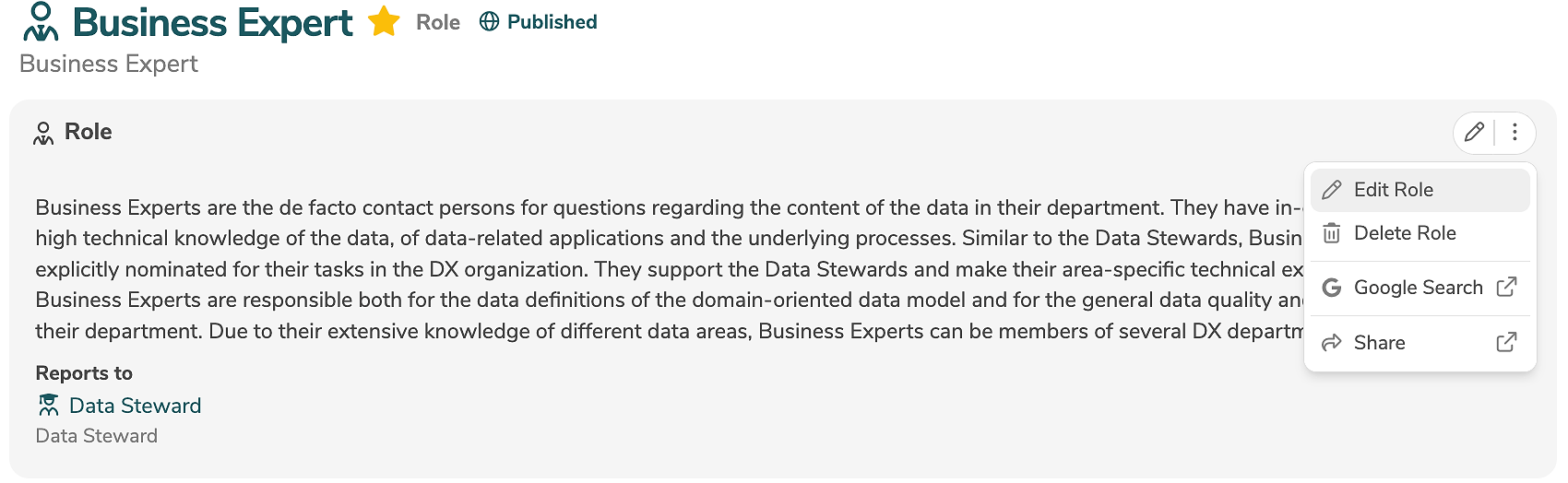
Task: Click external link icon next to Share
Action: tap(1506, 343)
